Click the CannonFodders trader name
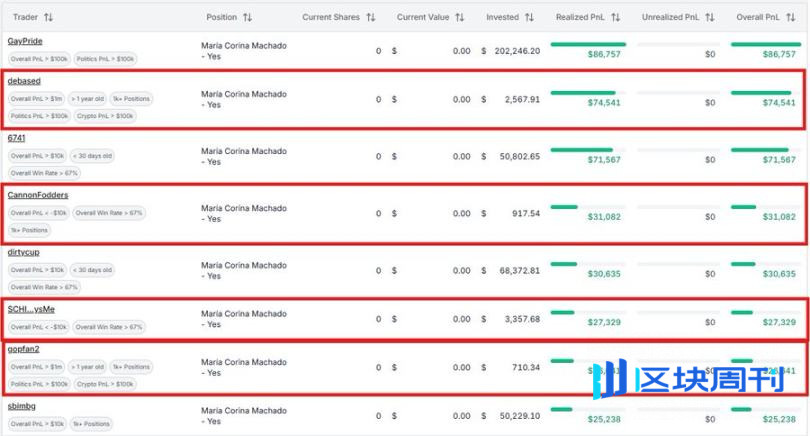The width and height of the screenshot is (810, 436). (x=38, y=194)
